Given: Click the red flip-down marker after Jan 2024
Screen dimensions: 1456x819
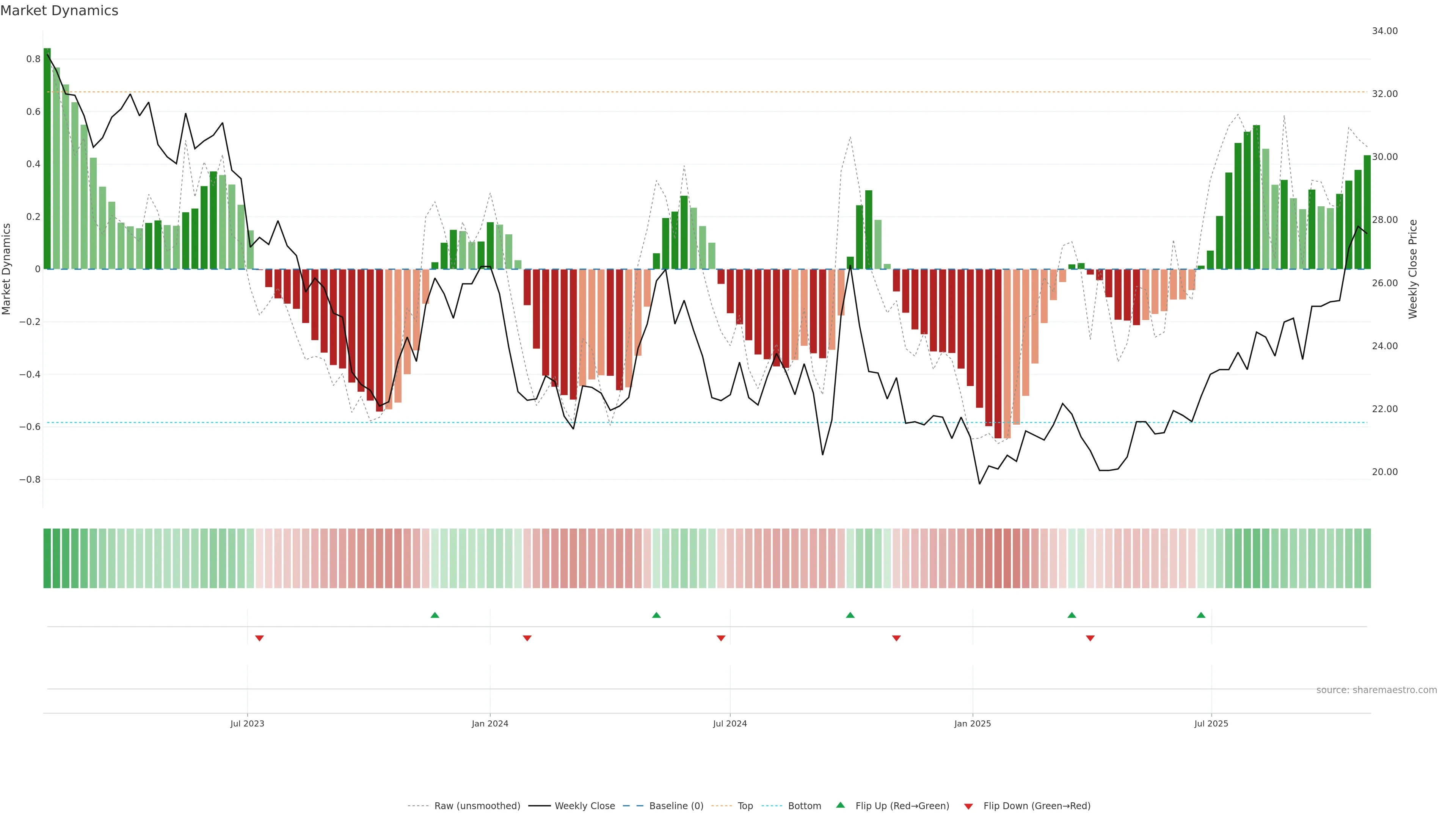Looking at the screenshot, I should point(527,638).
